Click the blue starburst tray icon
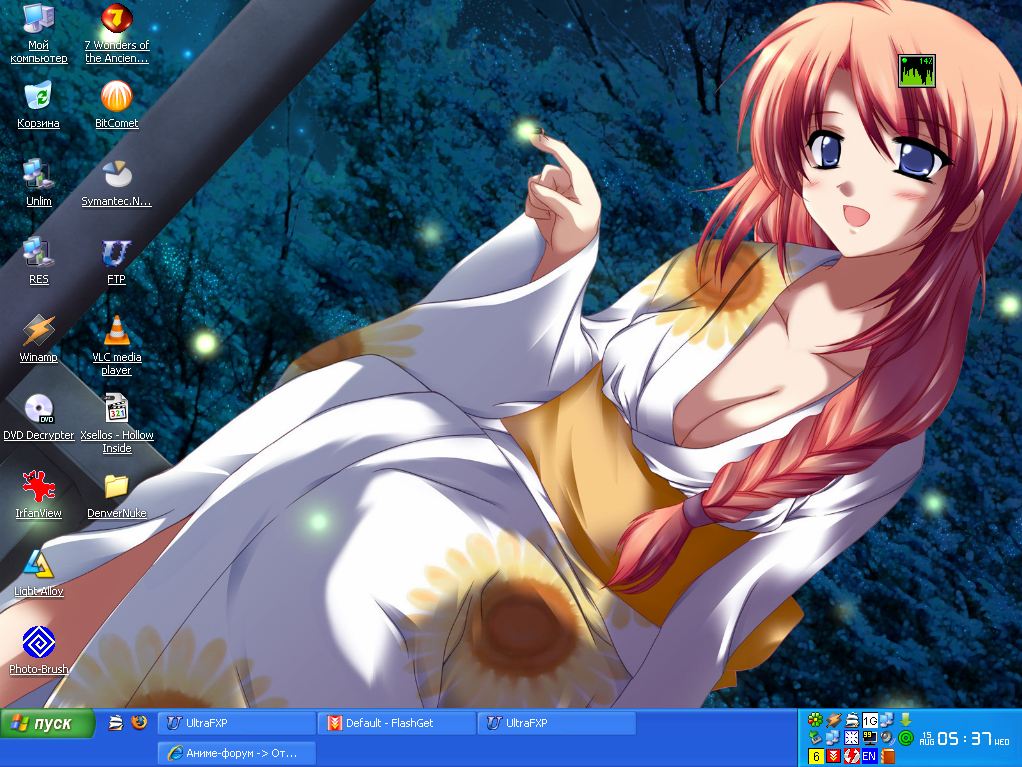The image size is (1022, 767). 852,738
